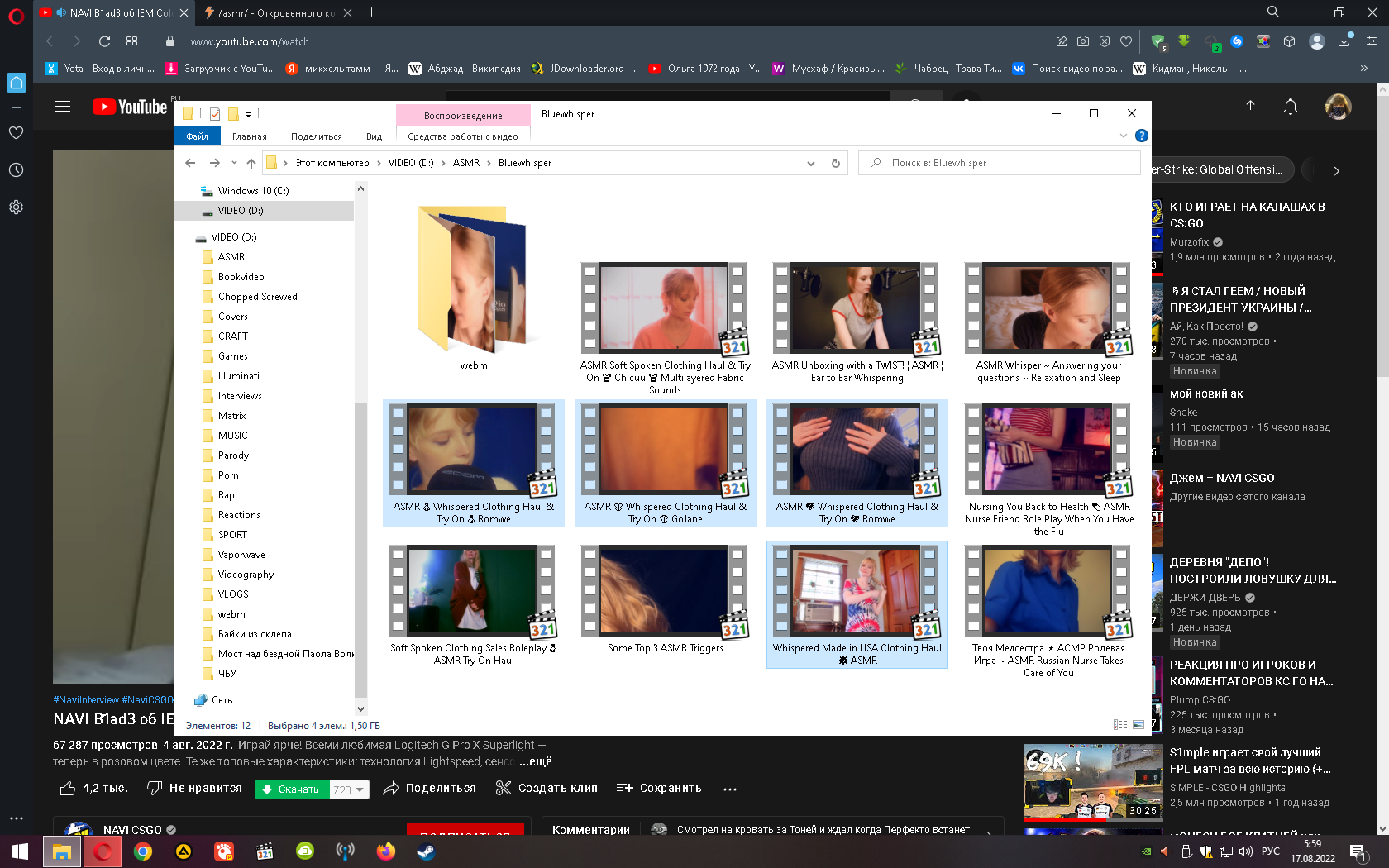Toggle YouTube hamburger guide menu
Viewport: 1389px width, 868px height.
click(x=63, y=107)
